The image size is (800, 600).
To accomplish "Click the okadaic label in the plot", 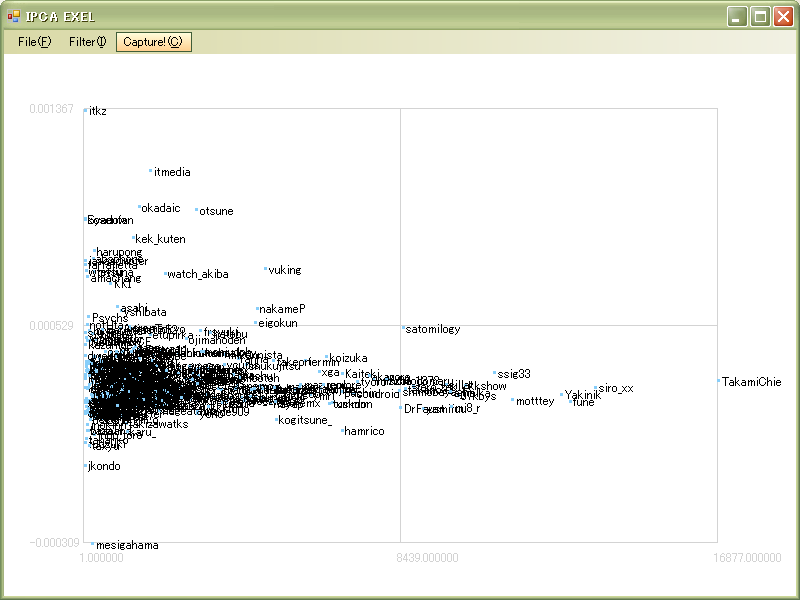I will (161, 208).
